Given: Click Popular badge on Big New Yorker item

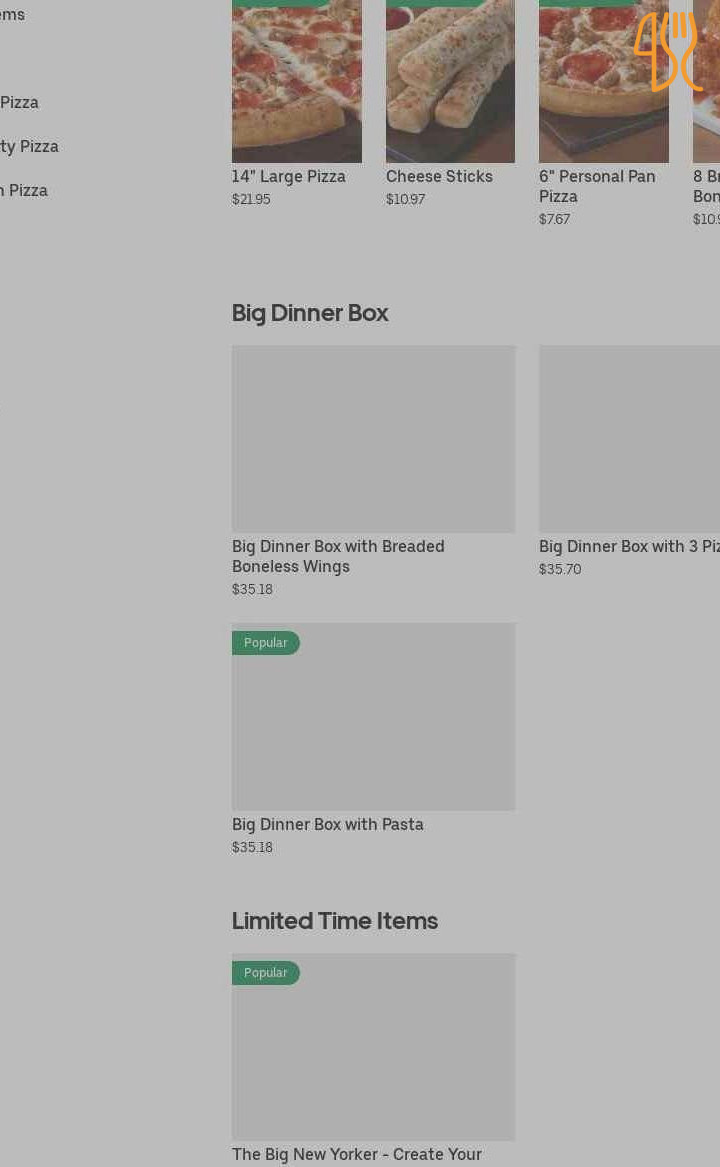Looking at the screenshot, I should (x=266, y=973).
